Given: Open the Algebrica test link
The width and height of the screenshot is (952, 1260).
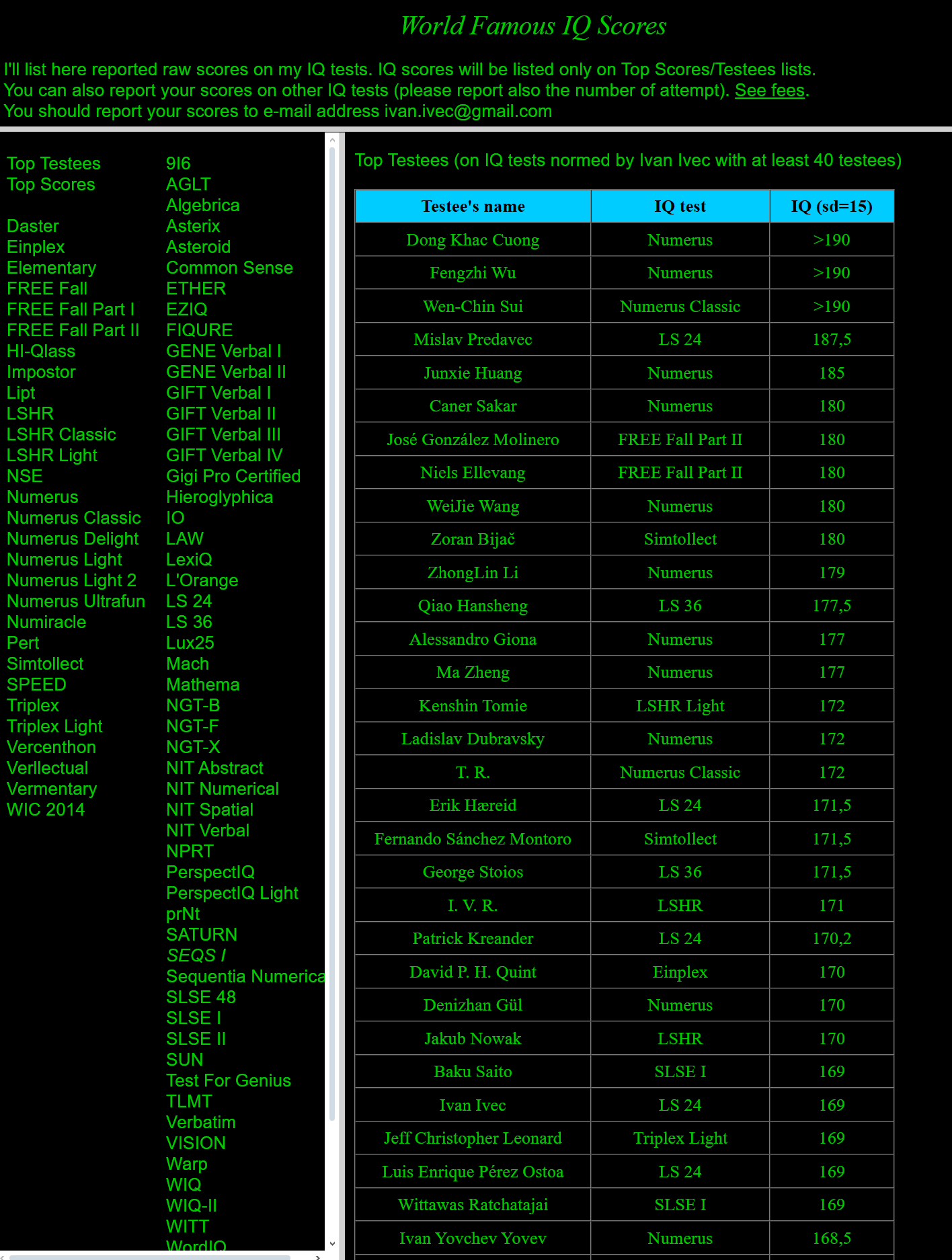Looking at the screenshot, I should [x=203, y=205].
